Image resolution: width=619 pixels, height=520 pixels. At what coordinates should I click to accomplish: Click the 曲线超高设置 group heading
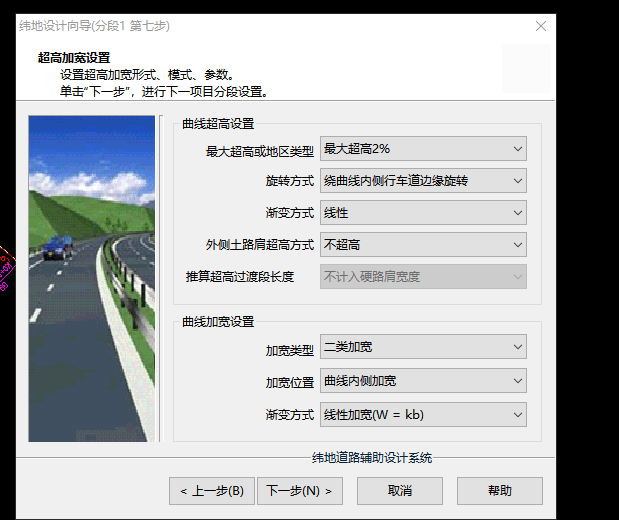point(218,124)
